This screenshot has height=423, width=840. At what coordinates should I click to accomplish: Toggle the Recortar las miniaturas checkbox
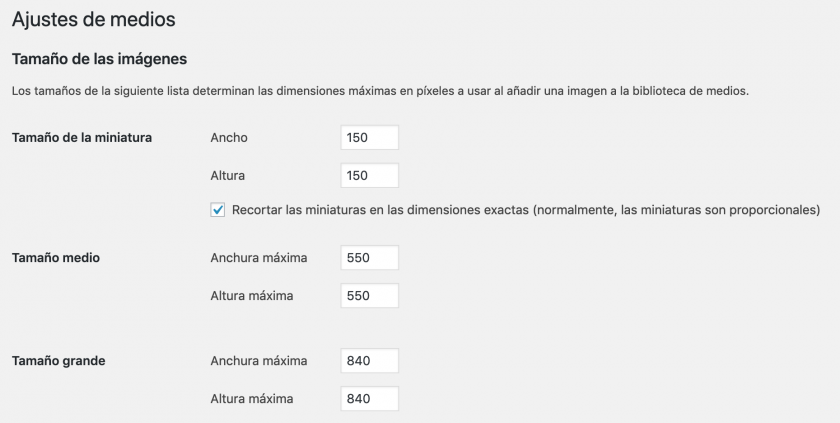(217, 210)
